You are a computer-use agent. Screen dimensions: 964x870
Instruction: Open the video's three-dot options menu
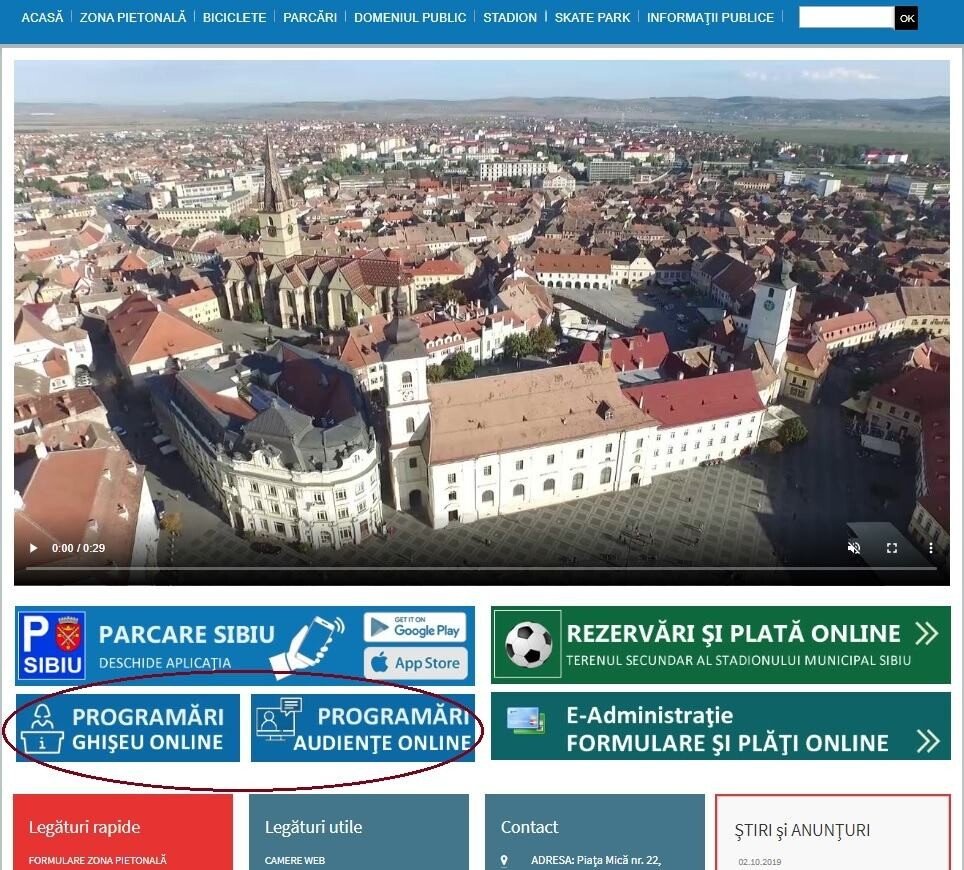tap(930, 548)
